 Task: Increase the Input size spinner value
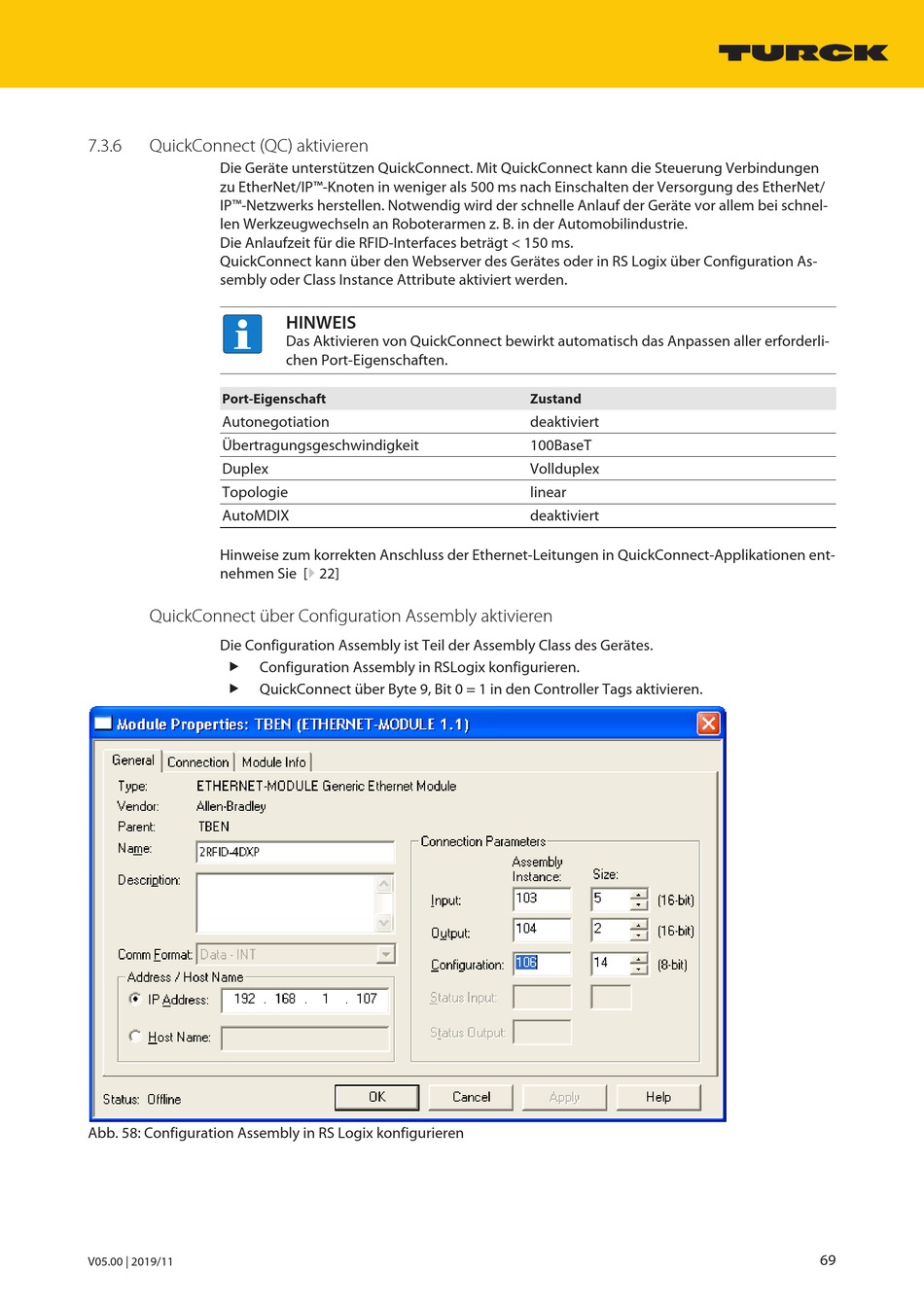[638, 895]
